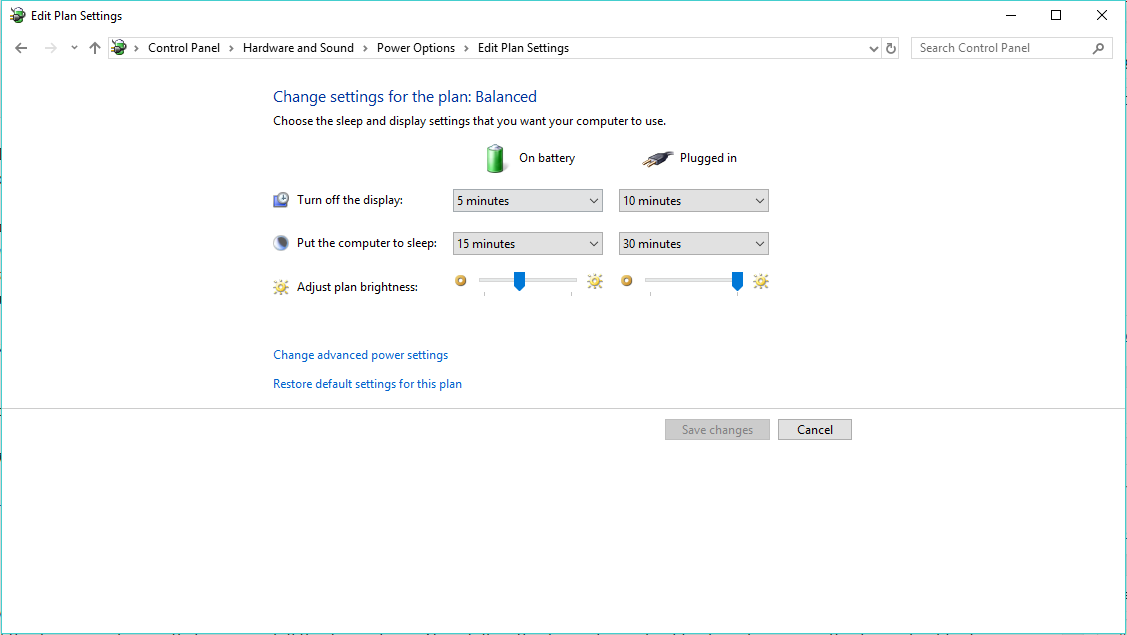Open the recent locations chevron

coord(74,48)
